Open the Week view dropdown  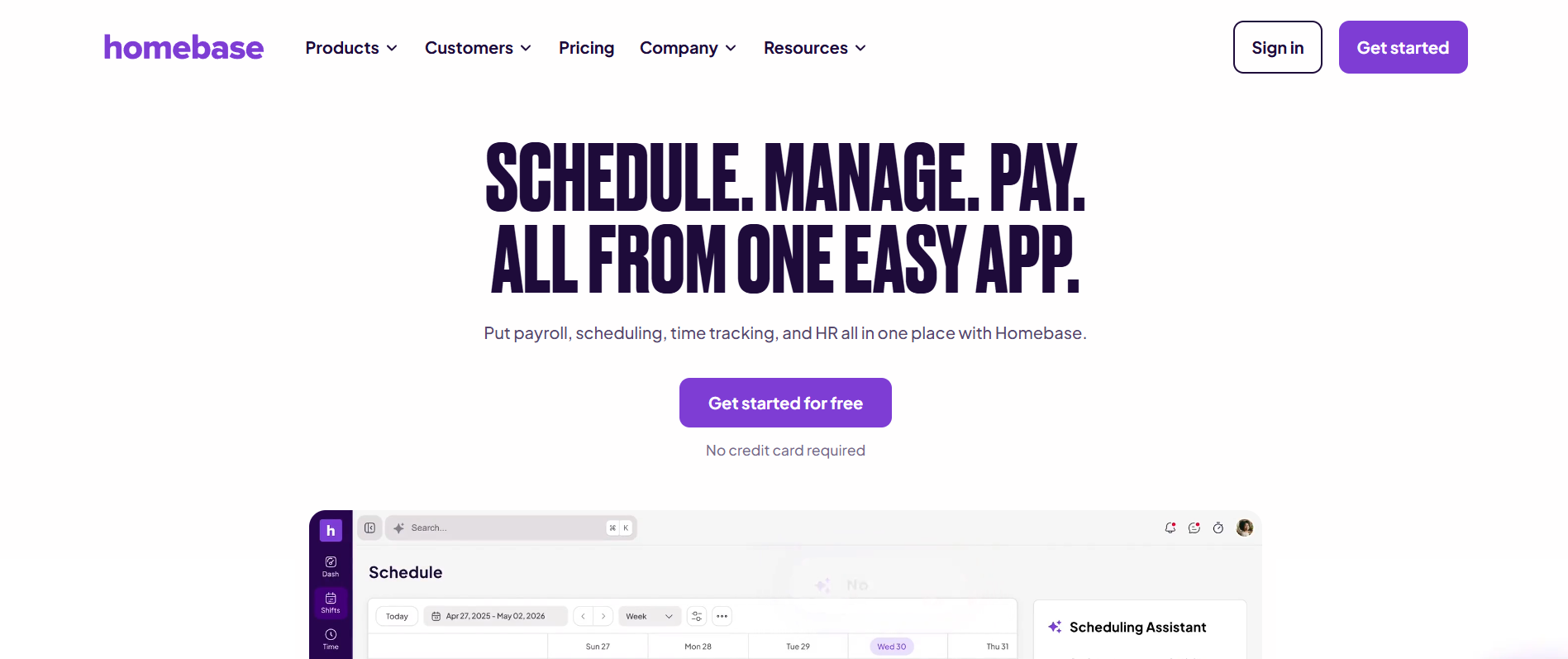tap(650, 616)
